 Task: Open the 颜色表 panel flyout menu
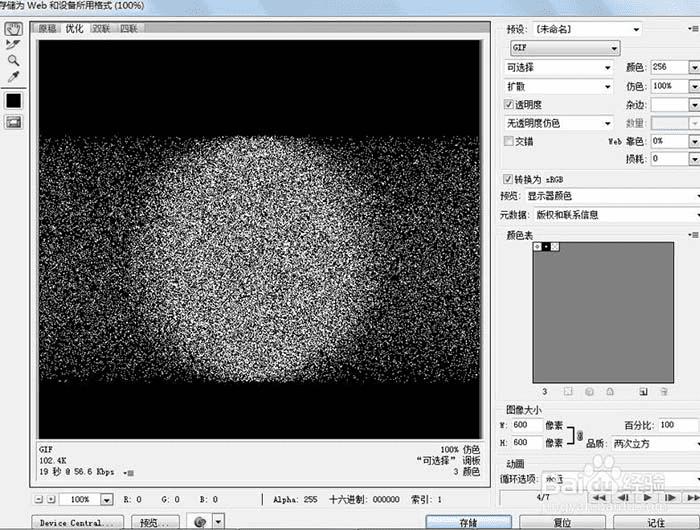click(x=693, y=235)
